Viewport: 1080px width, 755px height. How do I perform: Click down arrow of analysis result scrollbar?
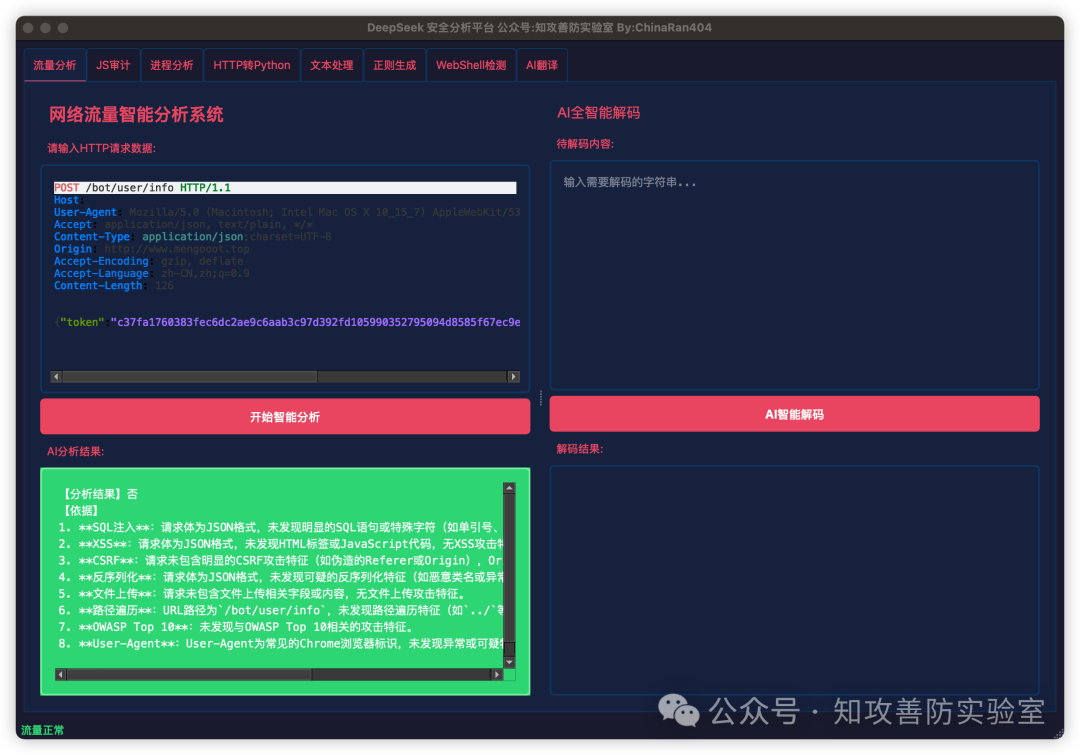(x=509, y=661)
